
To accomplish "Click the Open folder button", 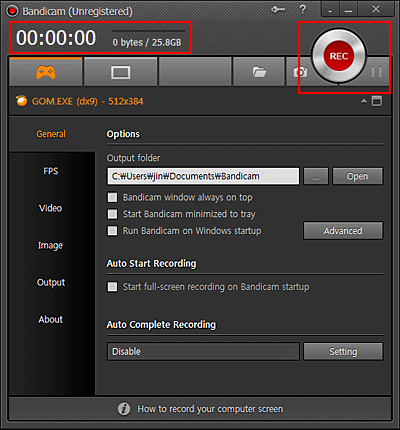I will 358,176.
